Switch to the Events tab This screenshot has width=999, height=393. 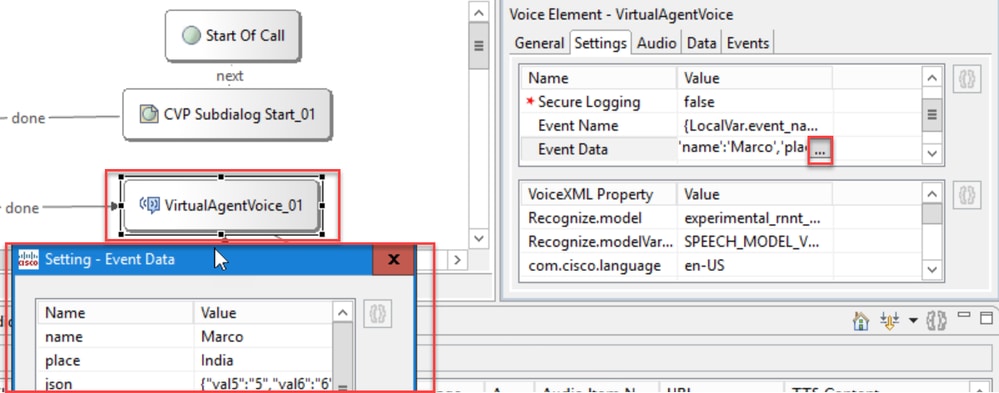tap(748, 43)
